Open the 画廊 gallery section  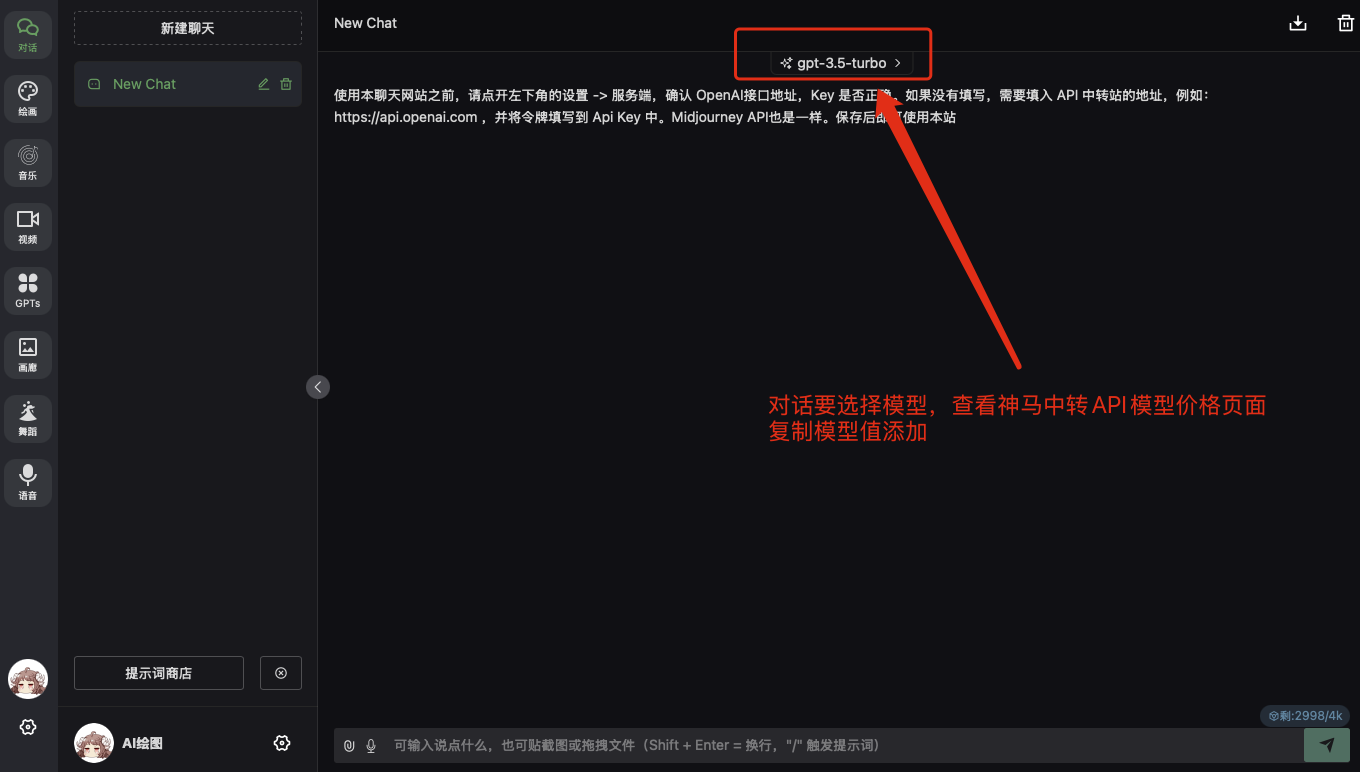tap(28, 355)
